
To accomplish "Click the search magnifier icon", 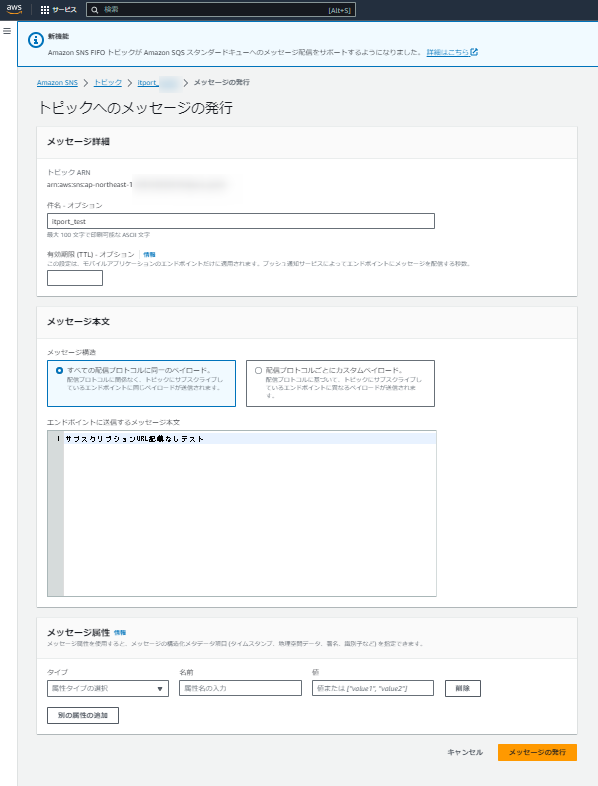I will 95,10.
